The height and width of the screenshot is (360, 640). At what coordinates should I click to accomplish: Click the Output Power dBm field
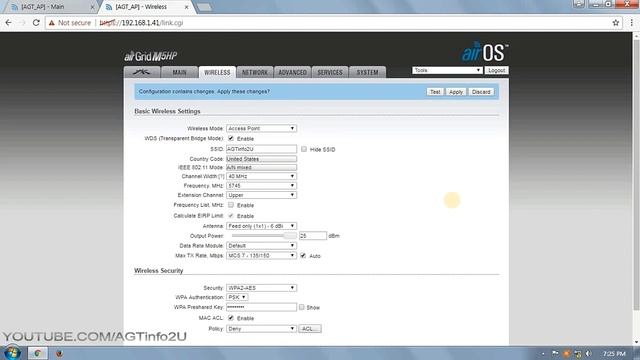point(313,236)
